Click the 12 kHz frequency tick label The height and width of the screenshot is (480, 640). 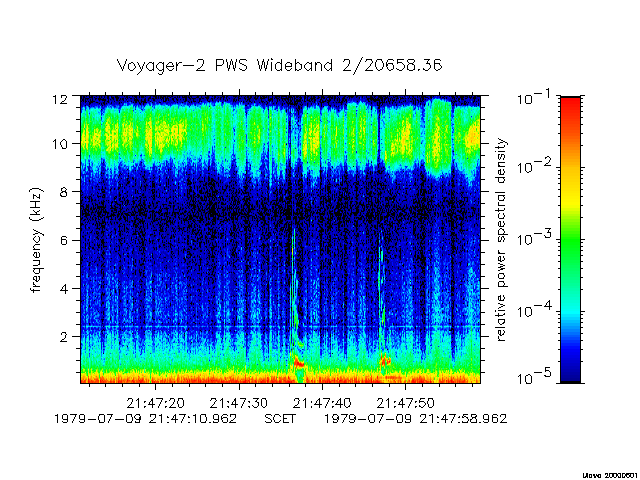pos(60,99)
